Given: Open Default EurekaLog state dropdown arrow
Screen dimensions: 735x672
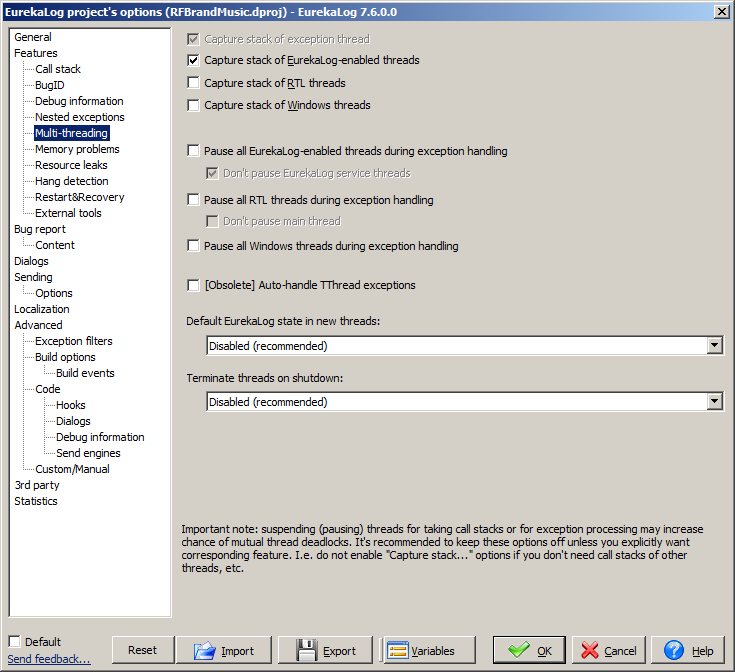Looking at the screenshot, I should (714, 346).
